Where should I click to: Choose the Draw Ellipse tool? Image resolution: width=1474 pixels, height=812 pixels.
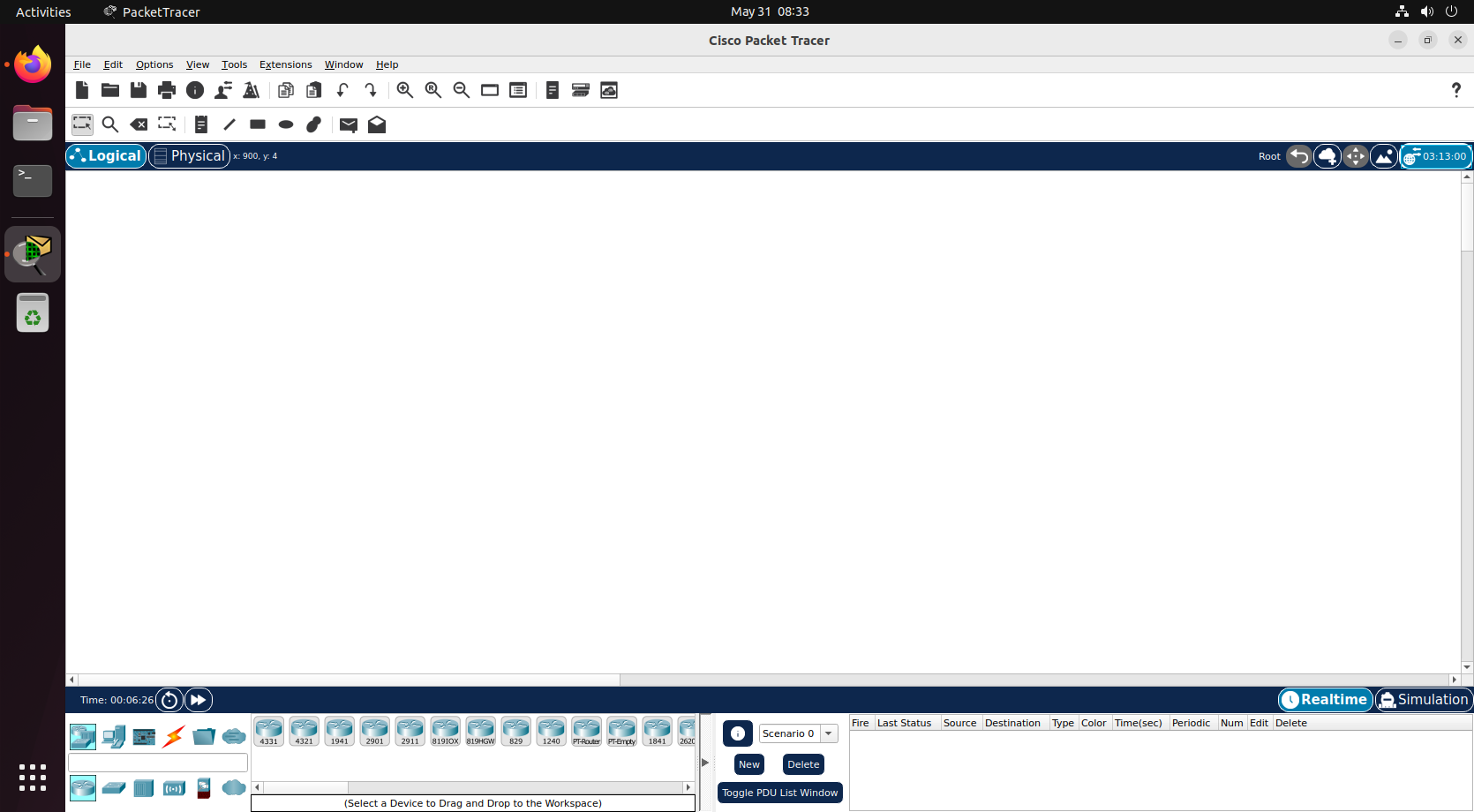point(286,124)
